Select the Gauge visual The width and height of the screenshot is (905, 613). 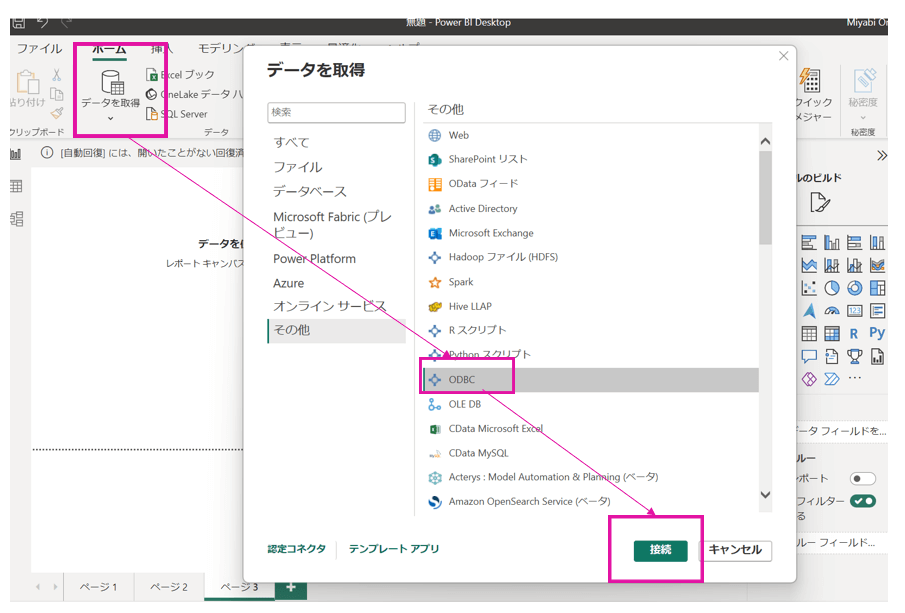coord(832,311)
